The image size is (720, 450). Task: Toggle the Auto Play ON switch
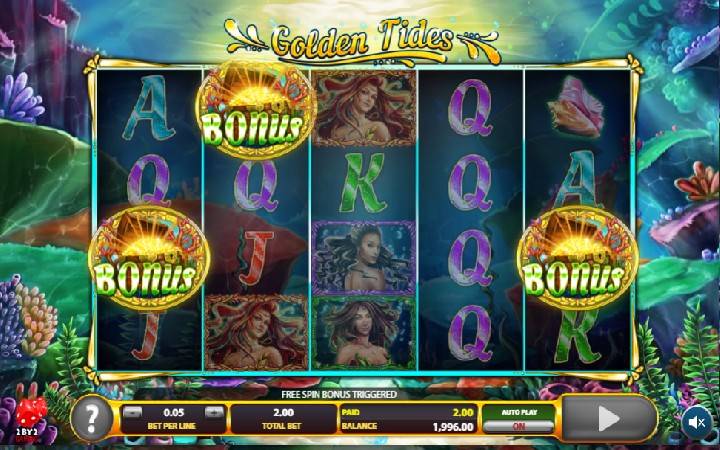tap(518, 427)
